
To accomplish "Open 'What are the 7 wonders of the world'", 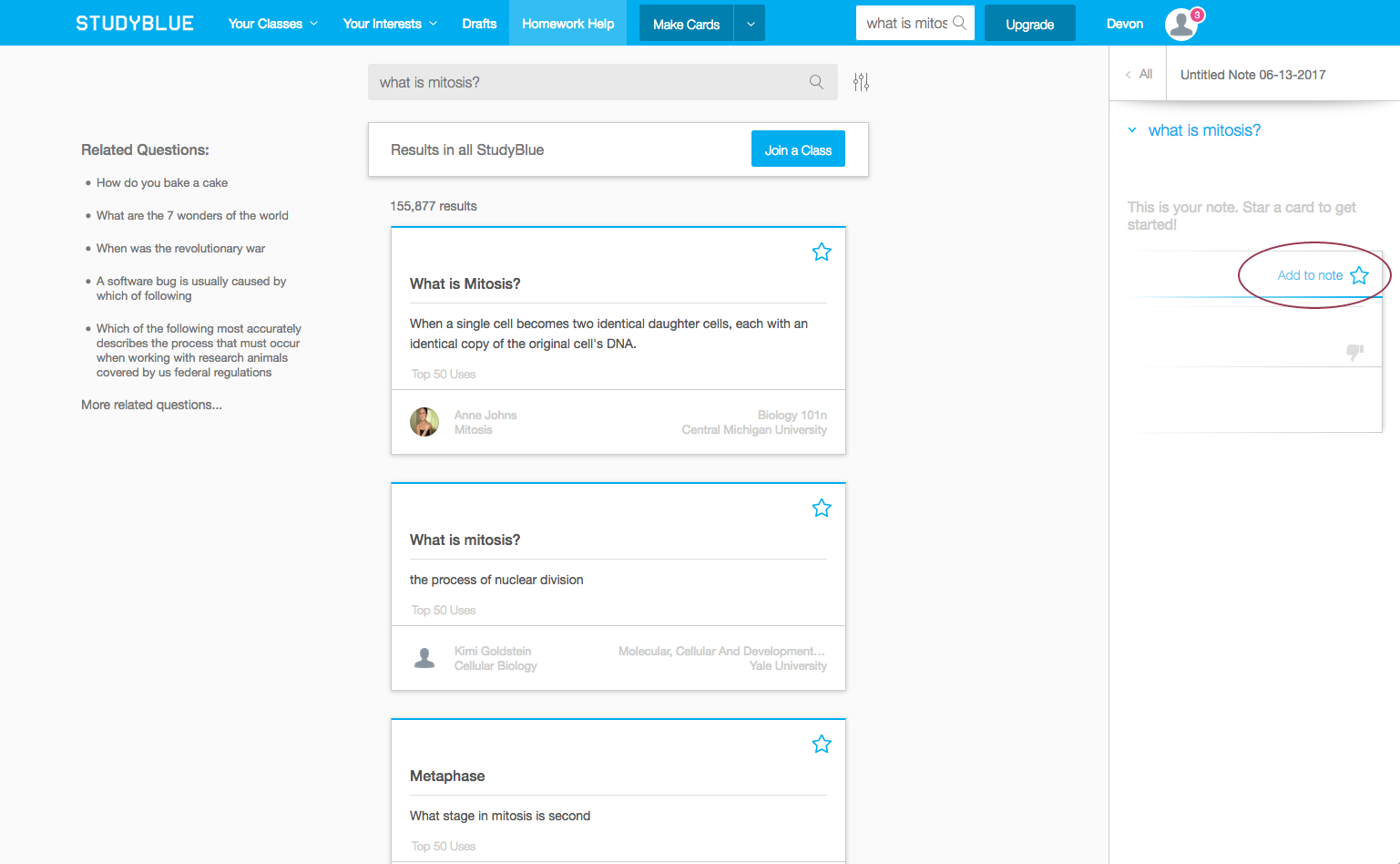I will (x=192, y=215).
